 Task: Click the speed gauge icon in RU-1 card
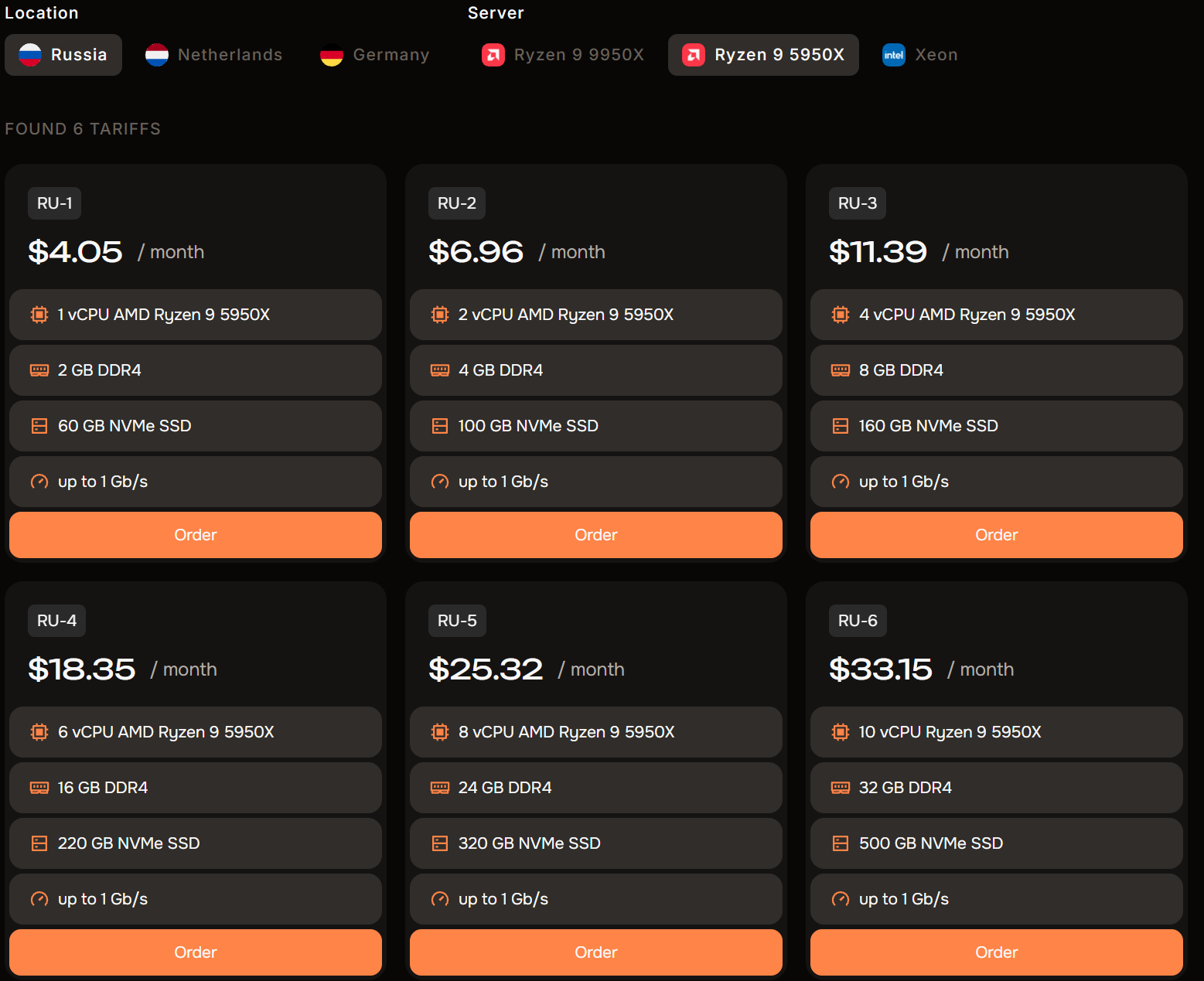39,482
